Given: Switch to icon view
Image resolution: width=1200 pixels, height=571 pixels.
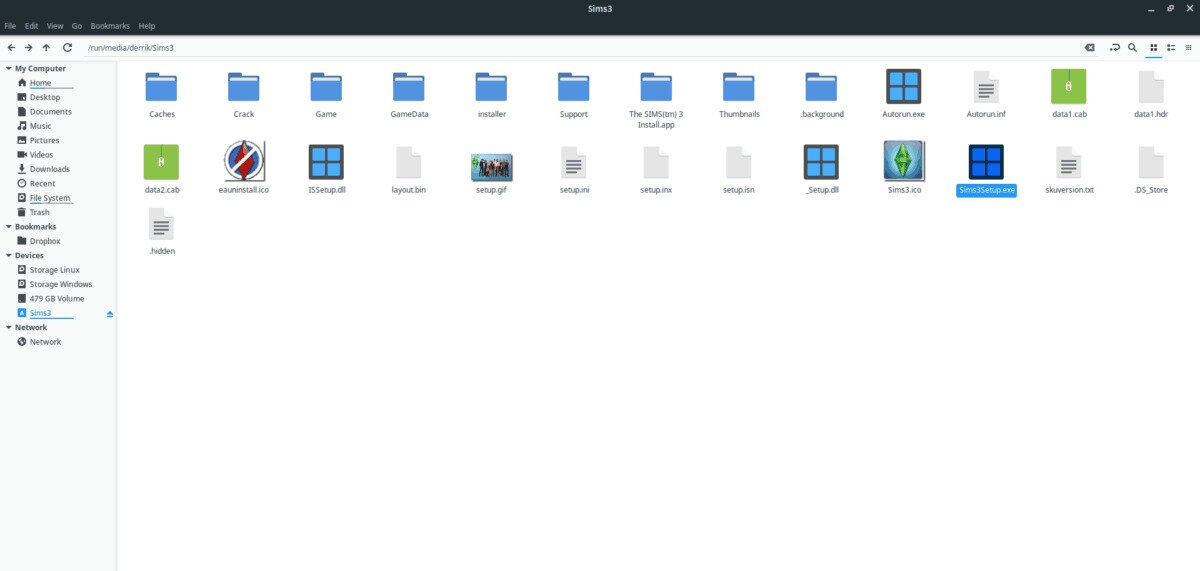Looking at the screenshot, I should click(1153, 47).
